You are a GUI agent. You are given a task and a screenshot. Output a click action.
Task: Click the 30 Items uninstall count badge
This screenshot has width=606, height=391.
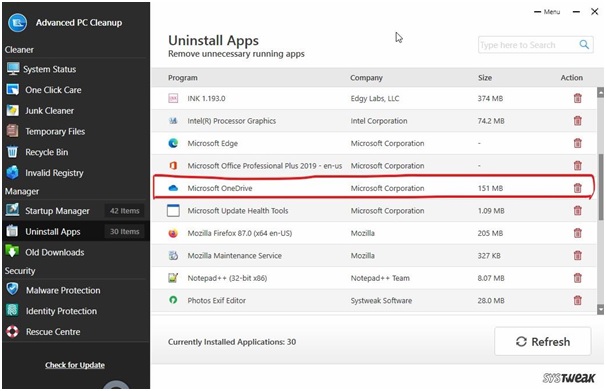click(x=124, y=231)
